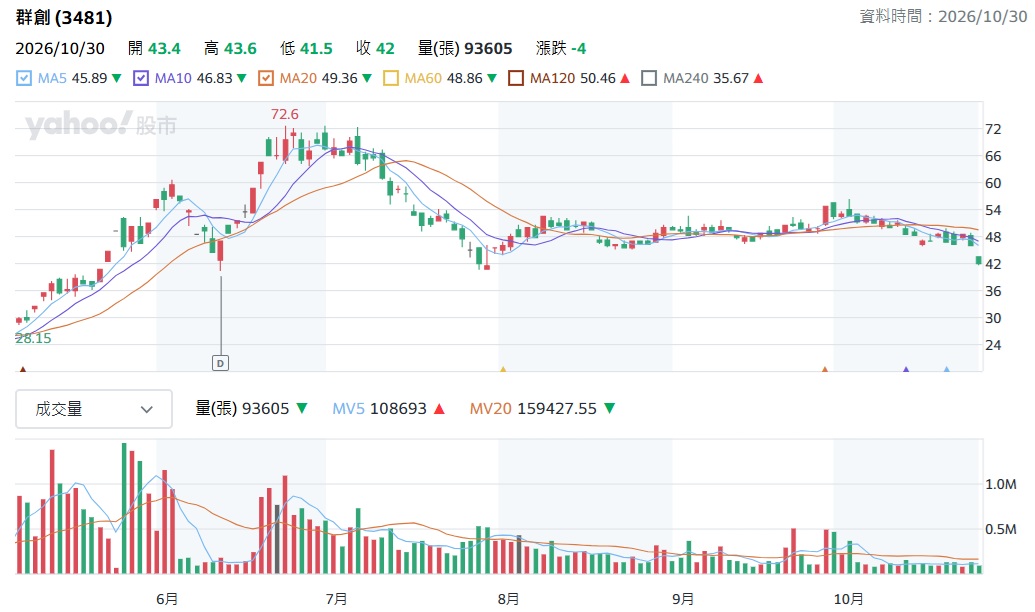This screenshot has height=612, width=1035.
Task: Click the 資料時間：2026/10/30 timestamp
Action: click(943, 17)
